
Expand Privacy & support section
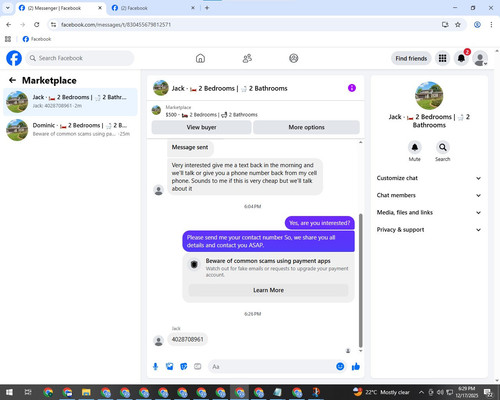pyautogui.click(x=429, y=230)
